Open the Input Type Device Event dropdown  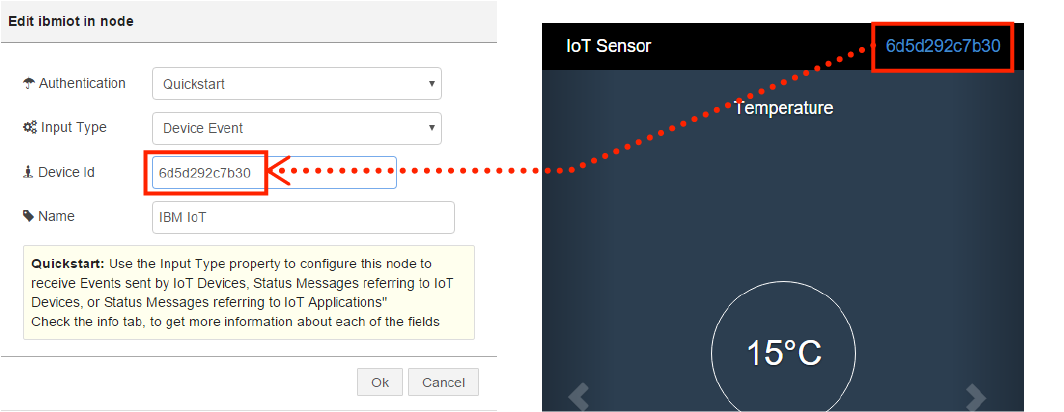click(297, 128)
